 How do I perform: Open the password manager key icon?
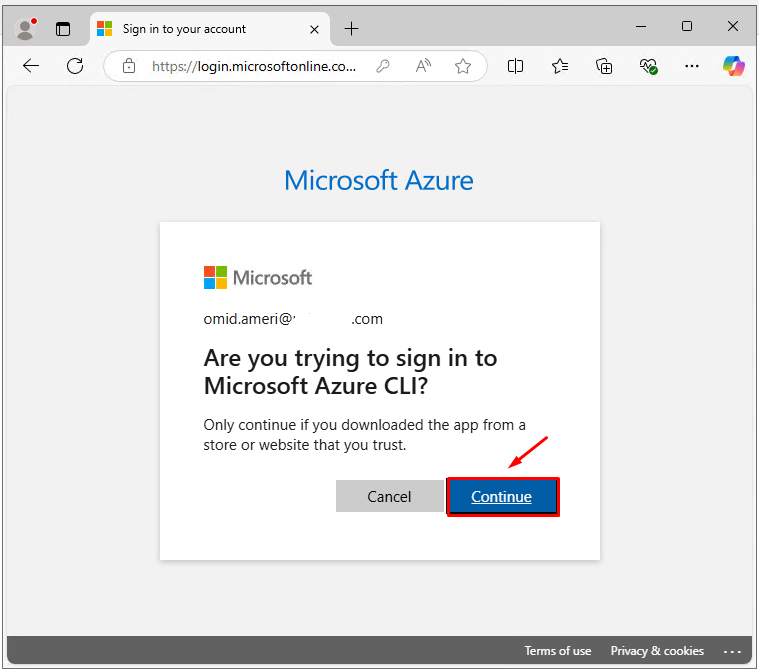click(383, 66)
